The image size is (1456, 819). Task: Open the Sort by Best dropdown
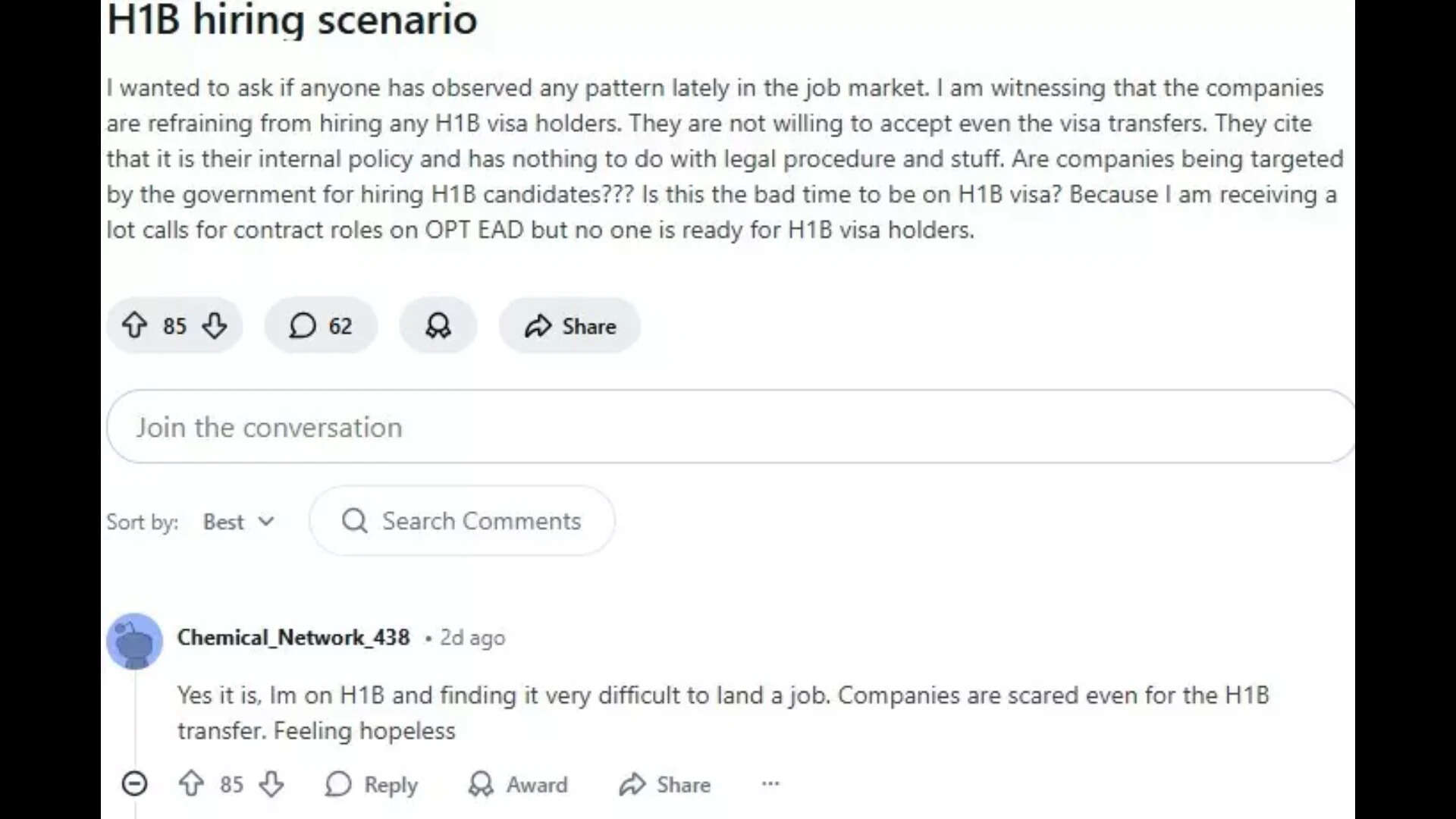coord(237,521)
